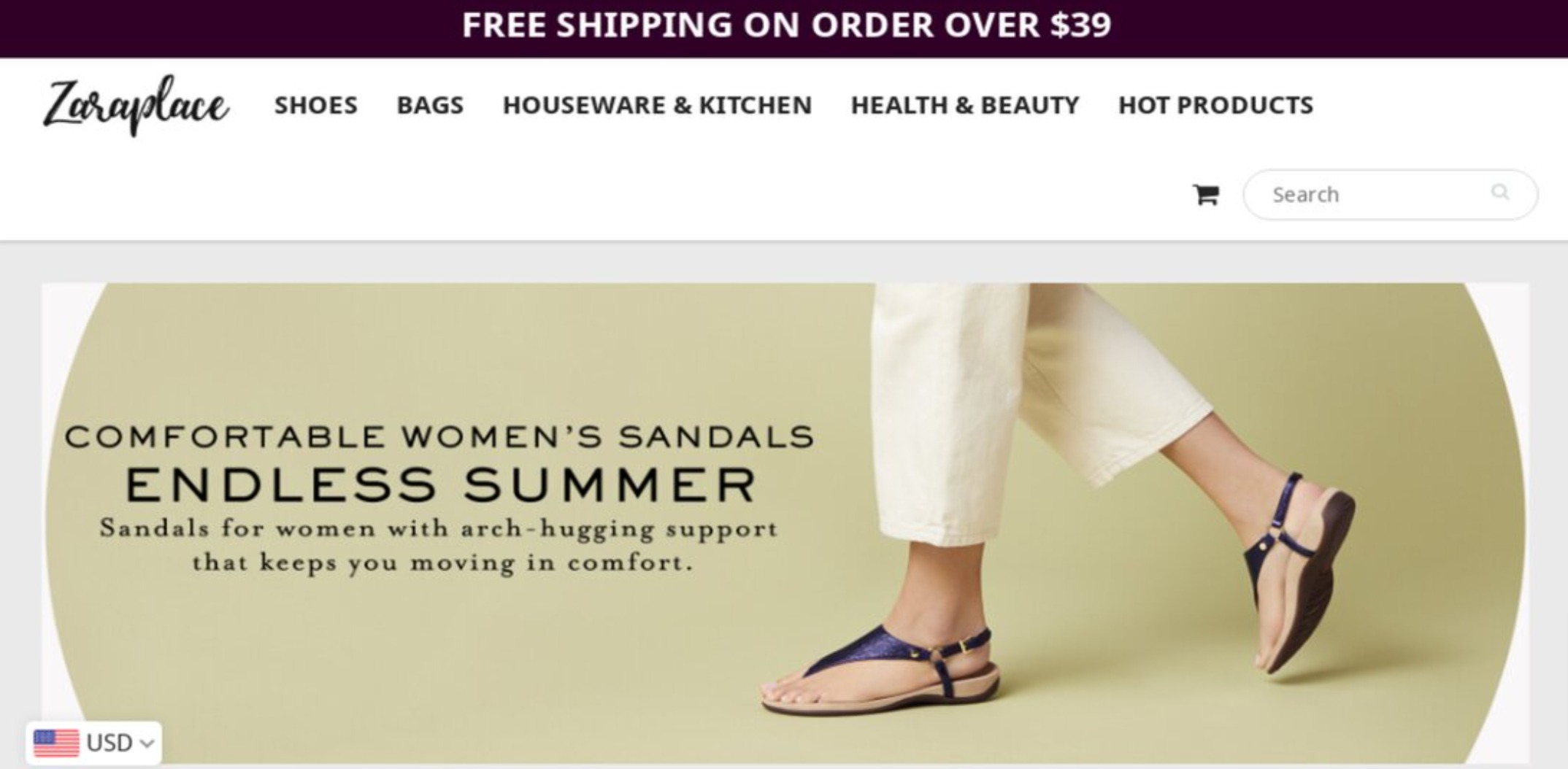Image resolution: width=1568 pixels, height=769 pixels.
Task: Select HEALTH & BEAUTY in navigation
Action: coord(965,105)
